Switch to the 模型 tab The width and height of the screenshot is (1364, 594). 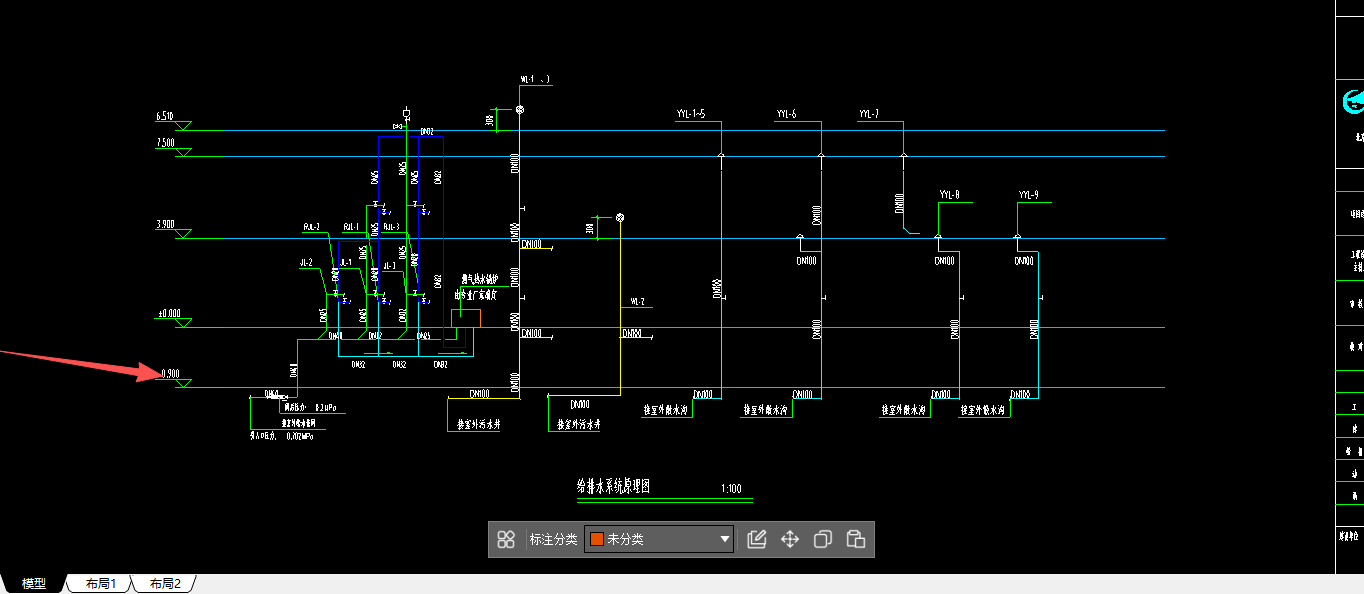(34, 584)
